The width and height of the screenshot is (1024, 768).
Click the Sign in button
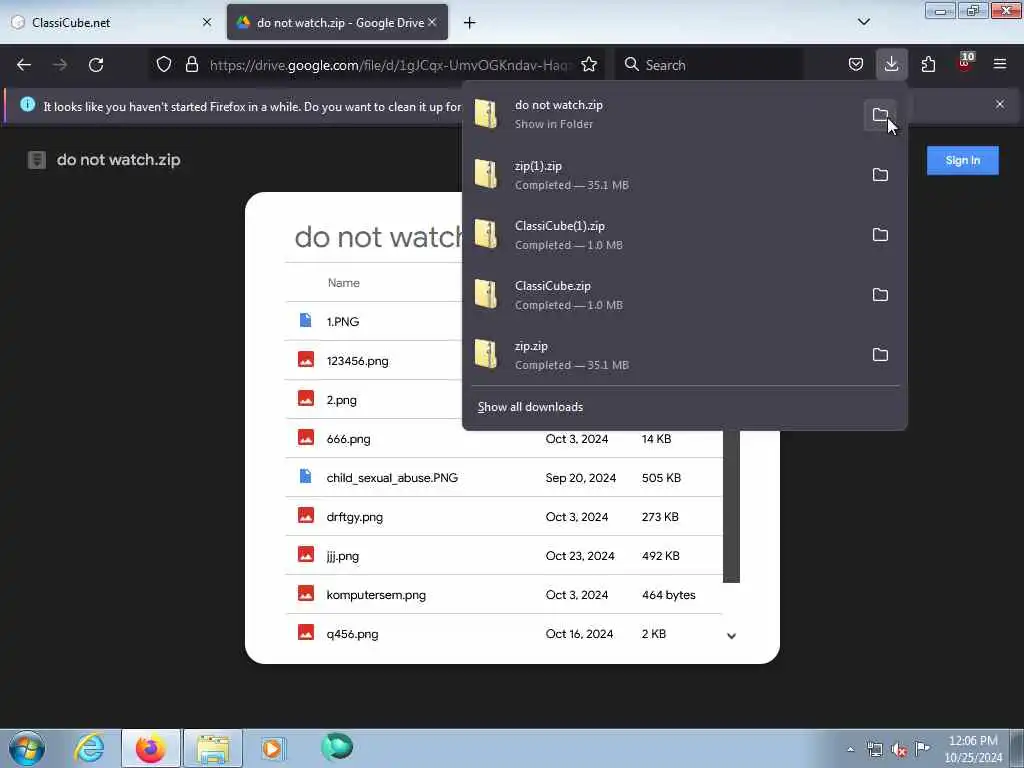[963, 161]
